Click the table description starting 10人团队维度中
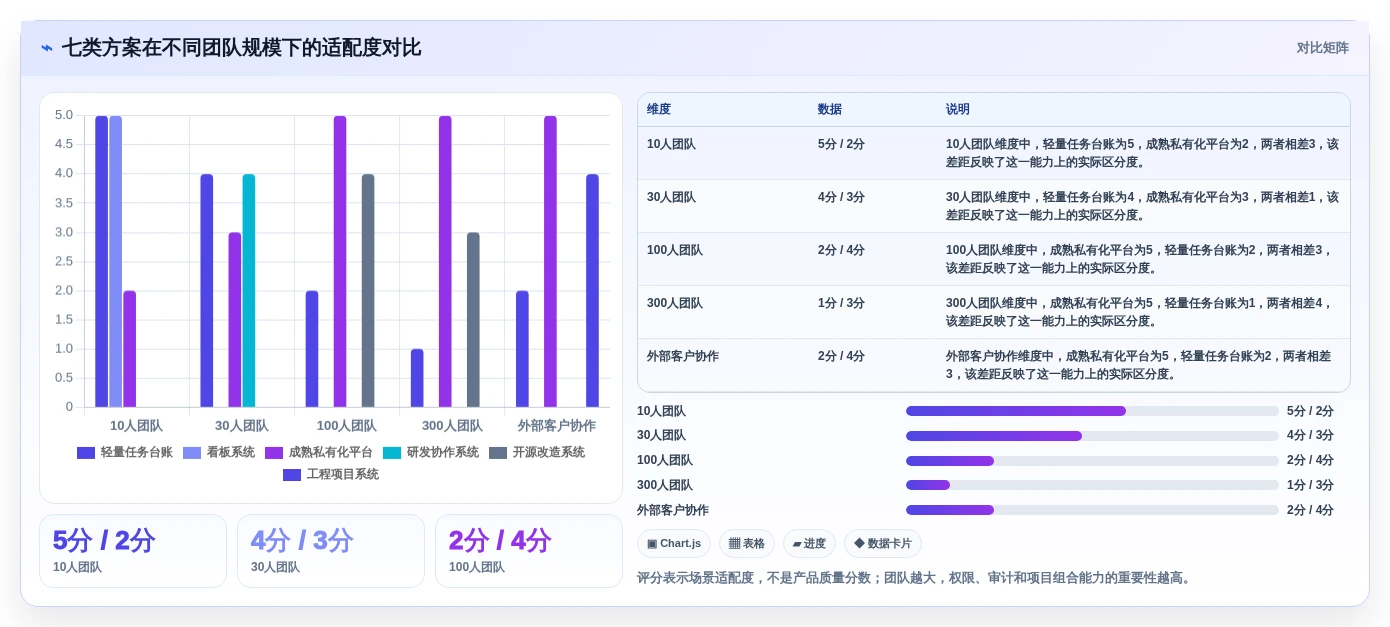The image size is (1390, 627). tap(1142, 153)
